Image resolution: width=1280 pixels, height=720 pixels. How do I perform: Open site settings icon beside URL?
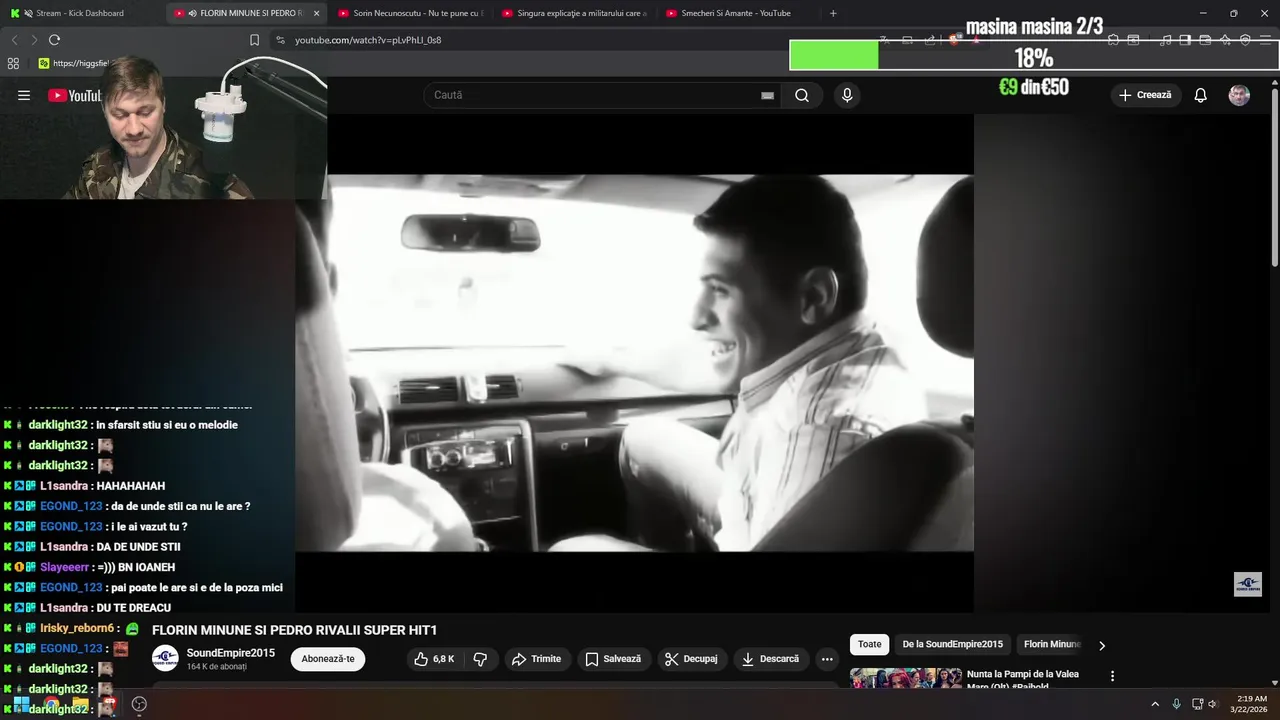coord(280,40)
